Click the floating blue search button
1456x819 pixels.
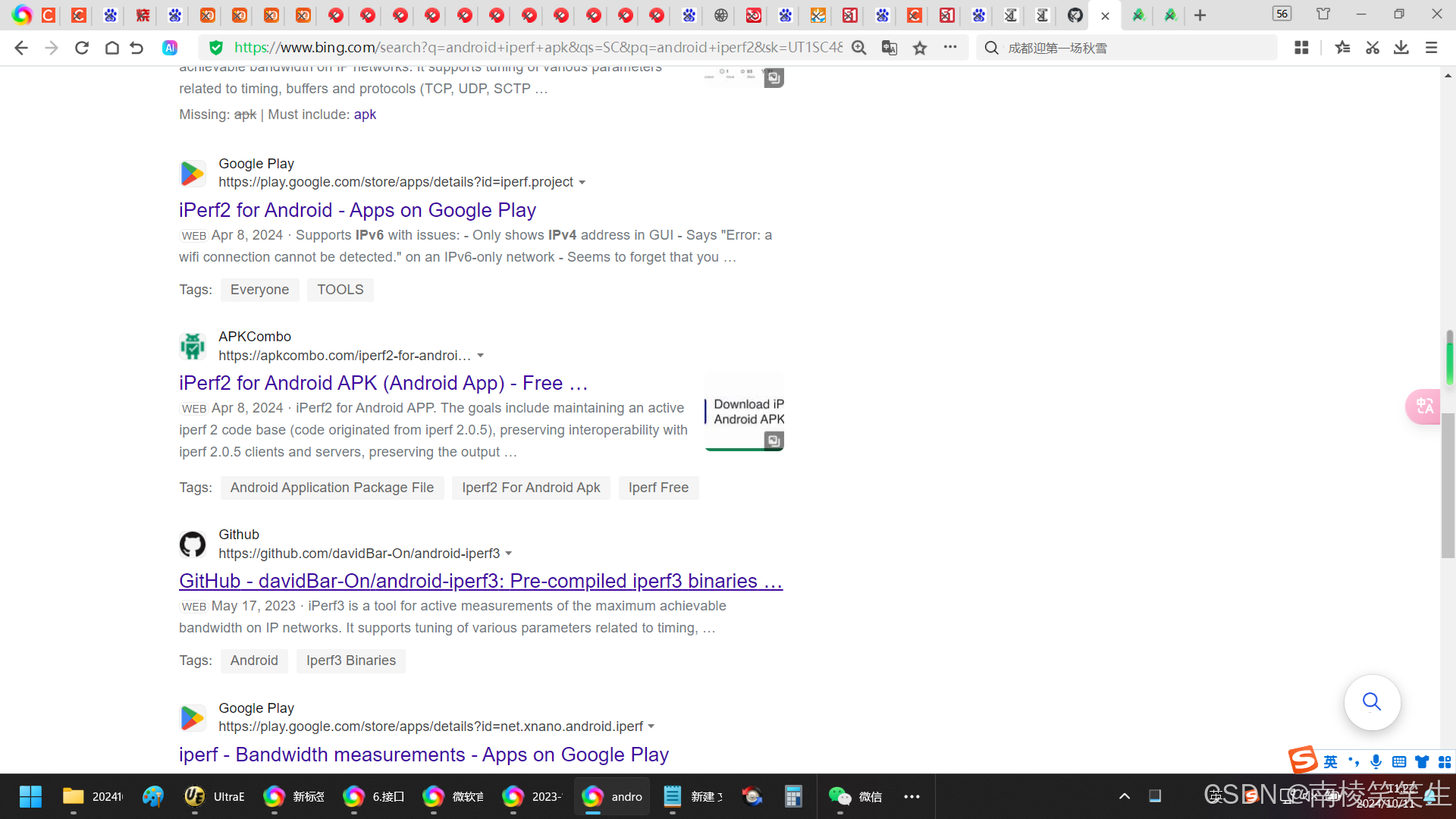pos(1372,701)
